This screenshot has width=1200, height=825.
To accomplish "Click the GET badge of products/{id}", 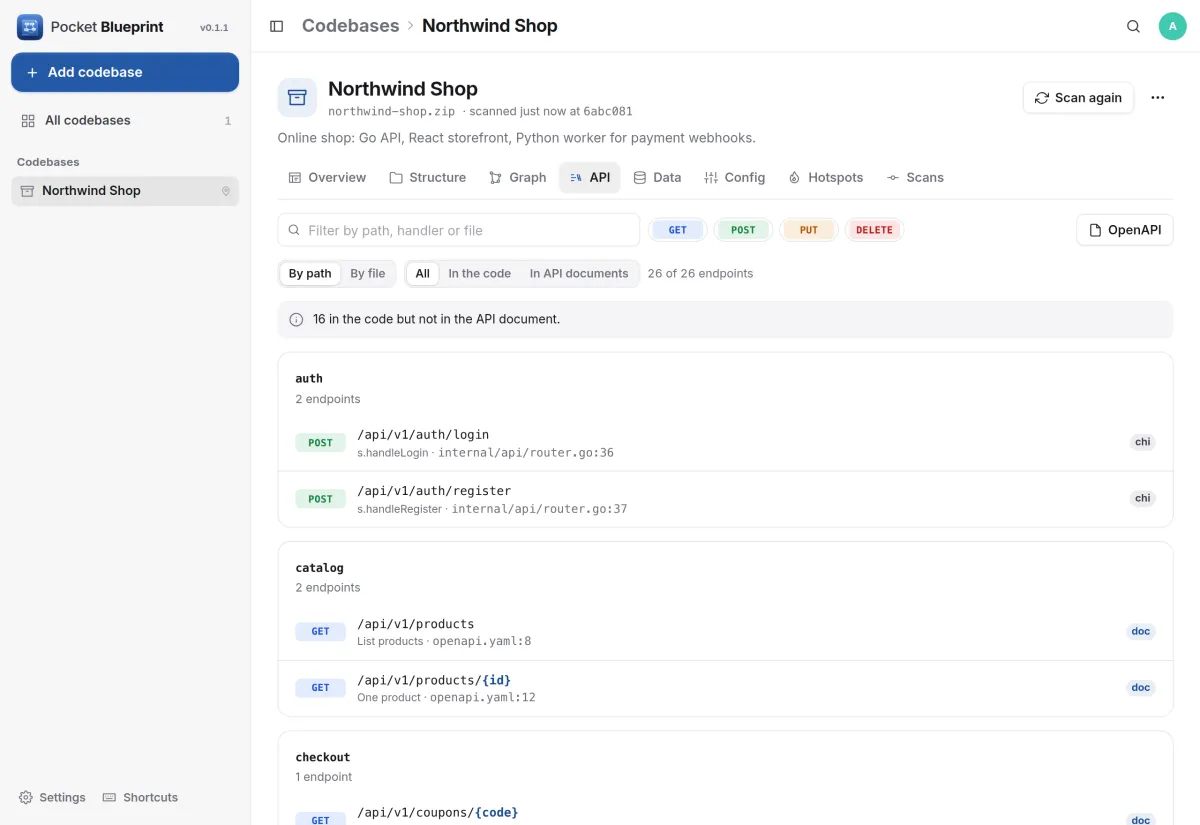I will pos(320,688).
